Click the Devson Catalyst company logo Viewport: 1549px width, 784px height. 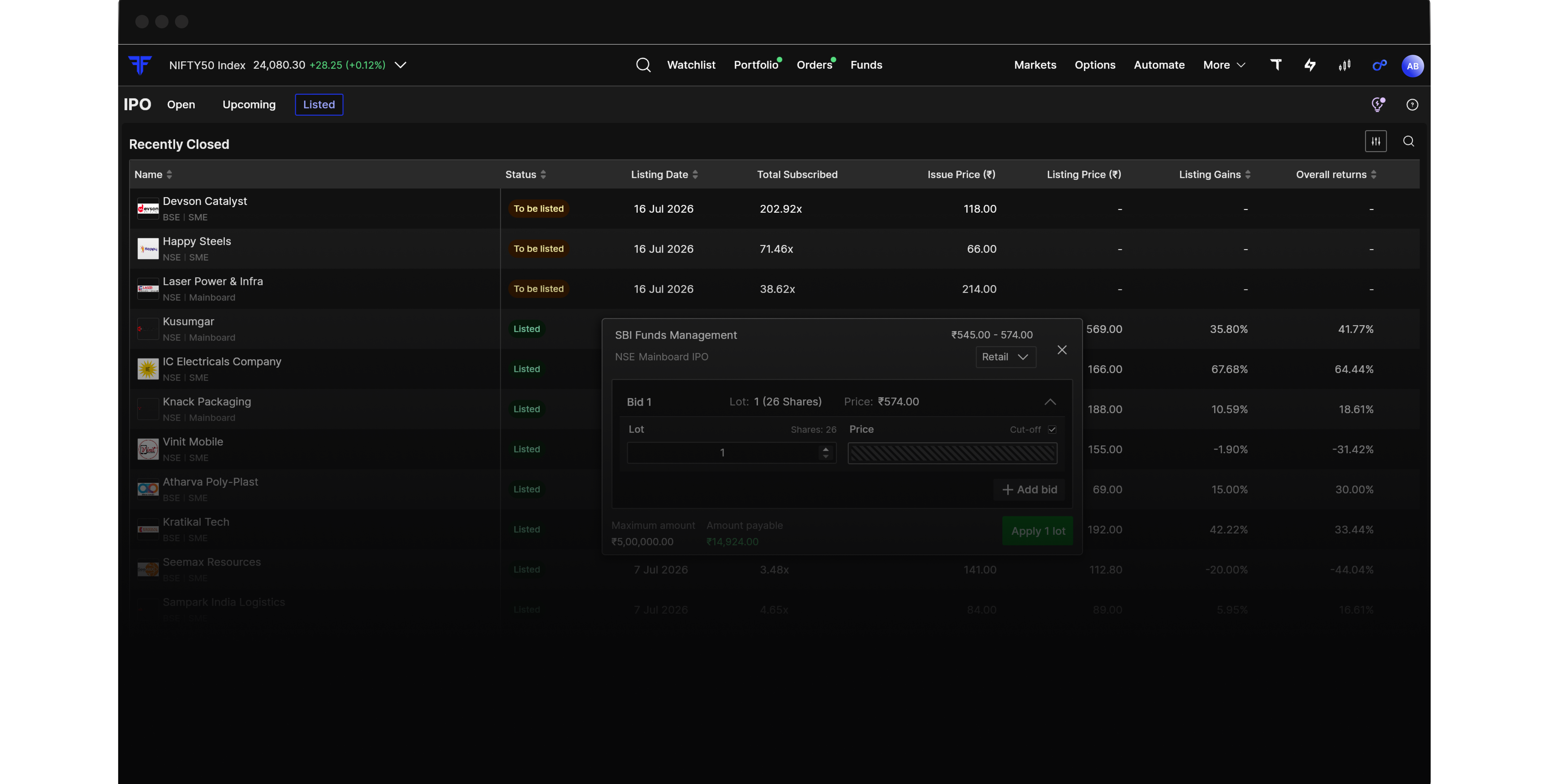[148, 209]
